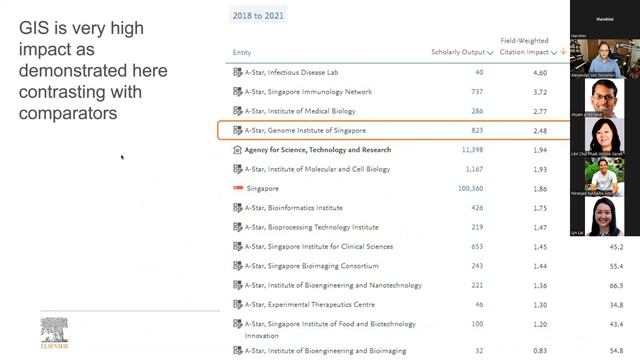This screenshot has width=640, height=360.
Task: Click scholarly output value 426
Action: [x=477, y=208]
